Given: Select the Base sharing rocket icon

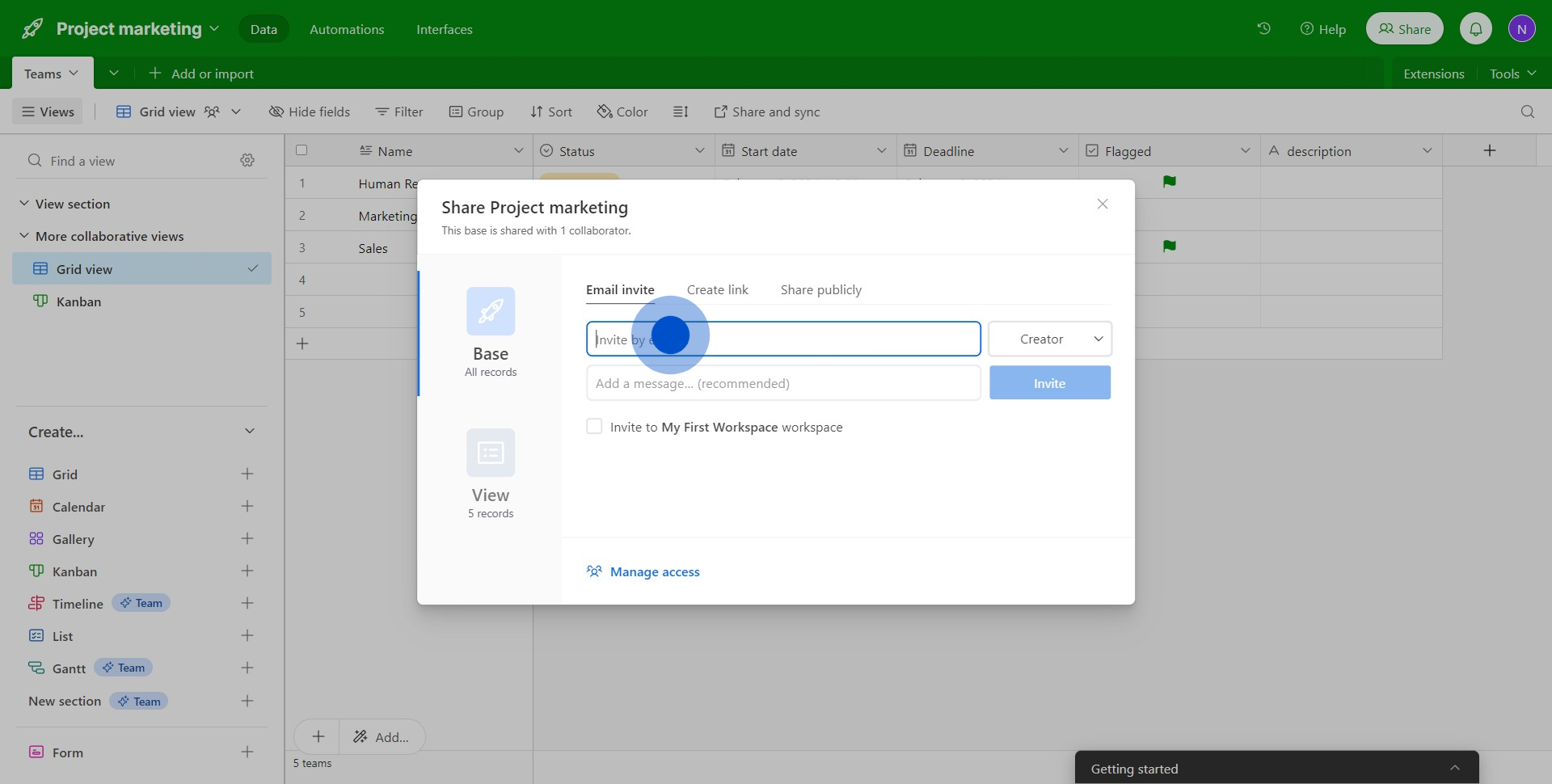Looking at the screenshot, I should tap(491, 311).
